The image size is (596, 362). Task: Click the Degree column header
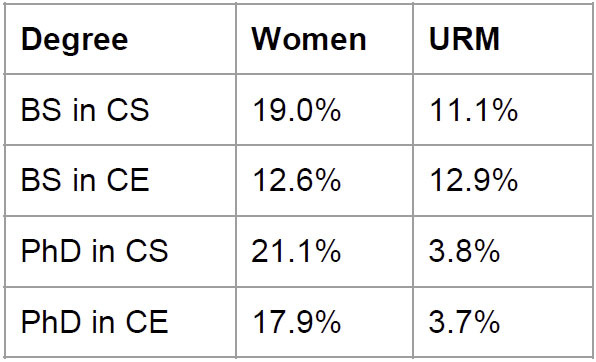(74, 40)
